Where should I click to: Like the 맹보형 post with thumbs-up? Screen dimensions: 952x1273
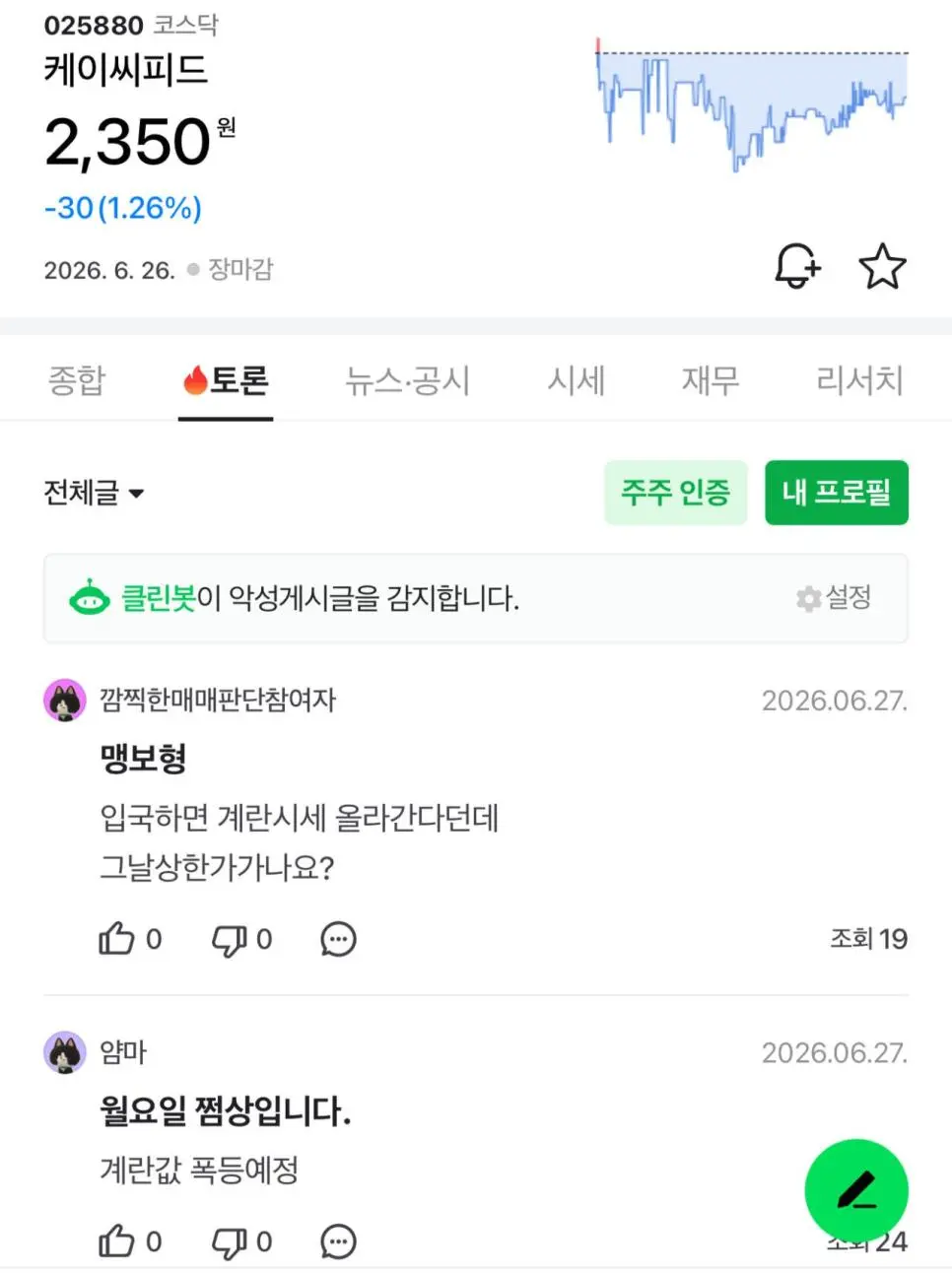point(116,938)
